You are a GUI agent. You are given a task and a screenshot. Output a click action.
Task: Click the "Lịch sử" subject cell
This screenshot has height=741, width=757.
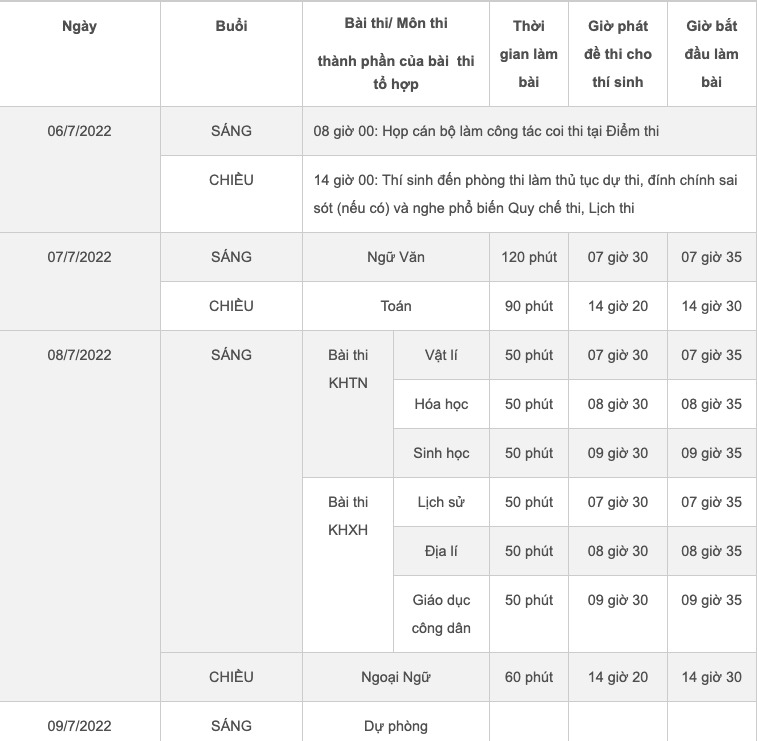[x=441, y=502]
